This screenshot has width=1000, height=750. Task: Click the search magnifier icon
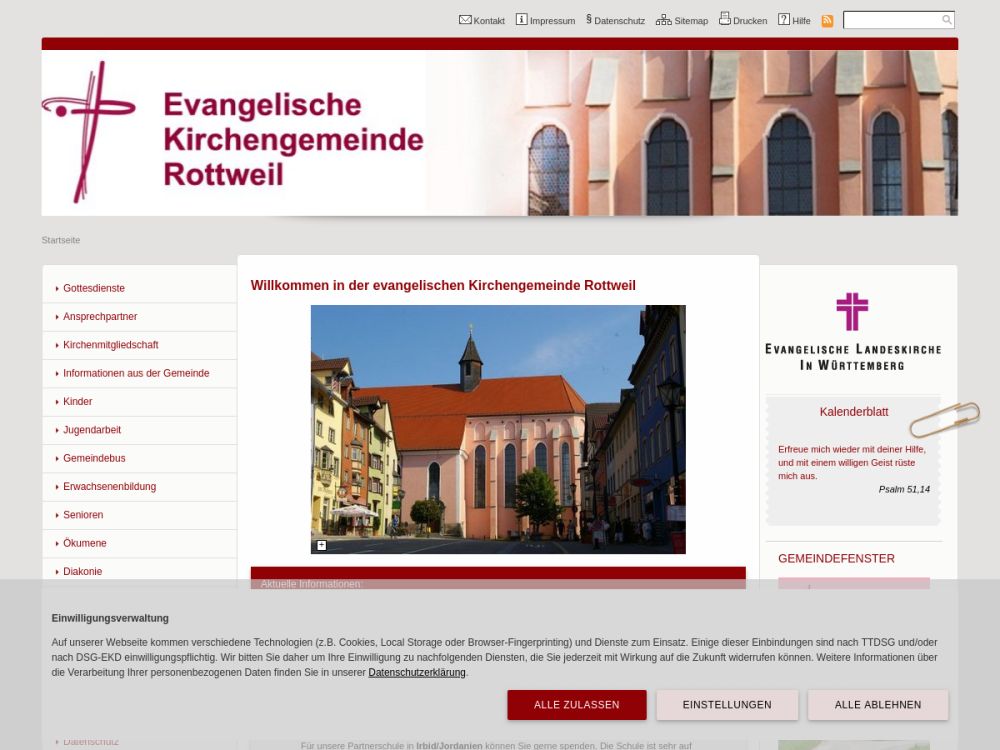coord(946,20)
